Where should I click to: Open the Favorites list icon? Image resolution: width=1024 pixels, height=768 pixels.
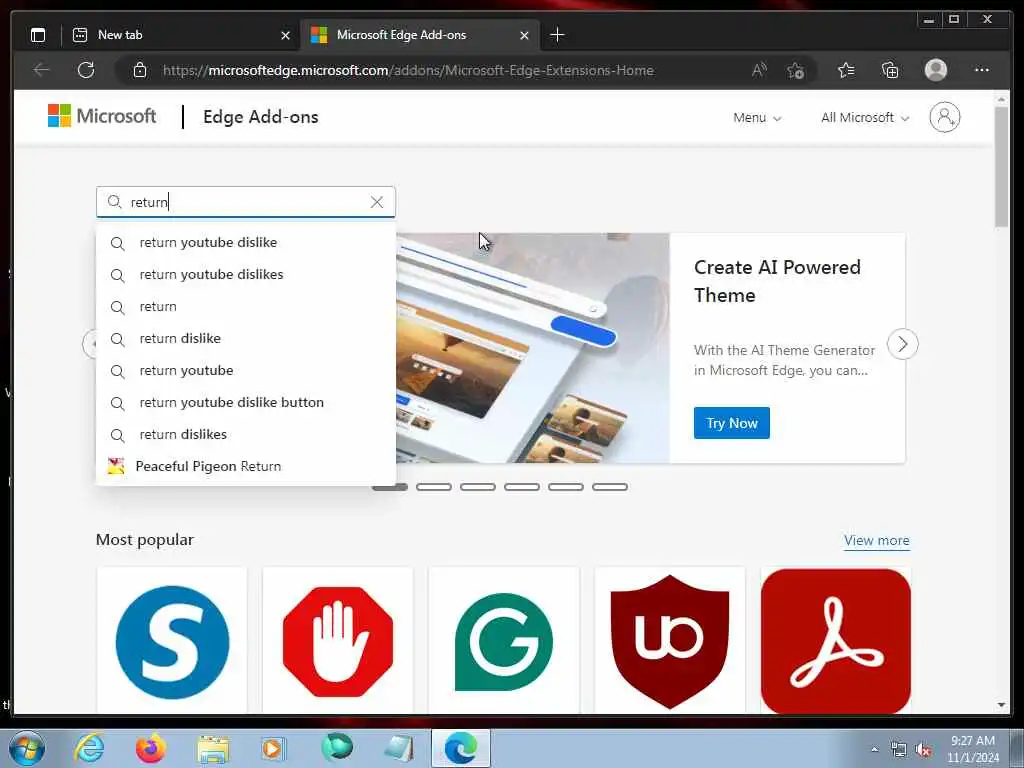pyautogui.click(x=846, y=70)
